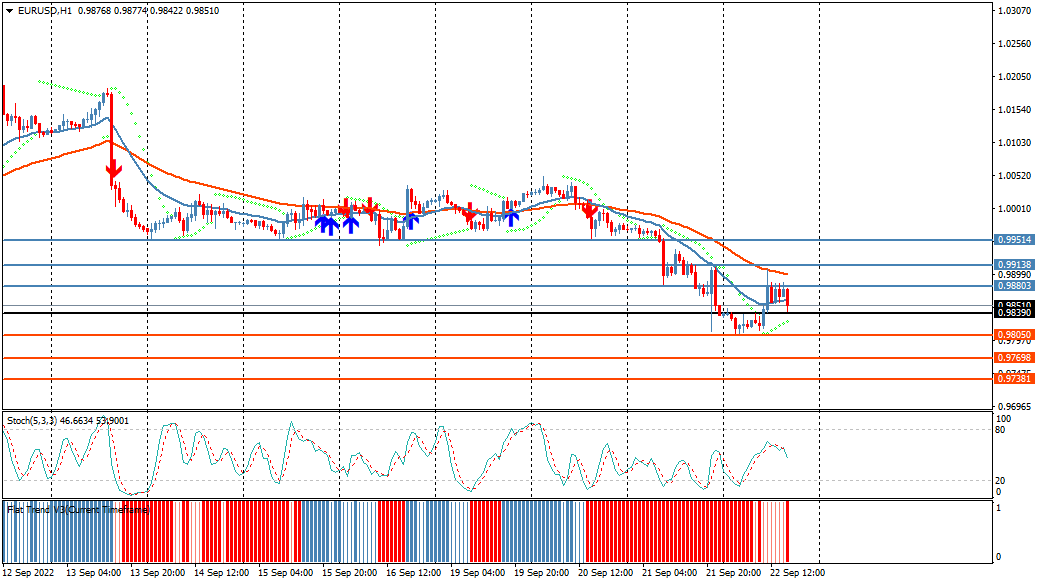The image size is (1038, 584).
Task: Select the 0.98050 red price level label
Action: pyautogui.click(x=1014, y=335)
